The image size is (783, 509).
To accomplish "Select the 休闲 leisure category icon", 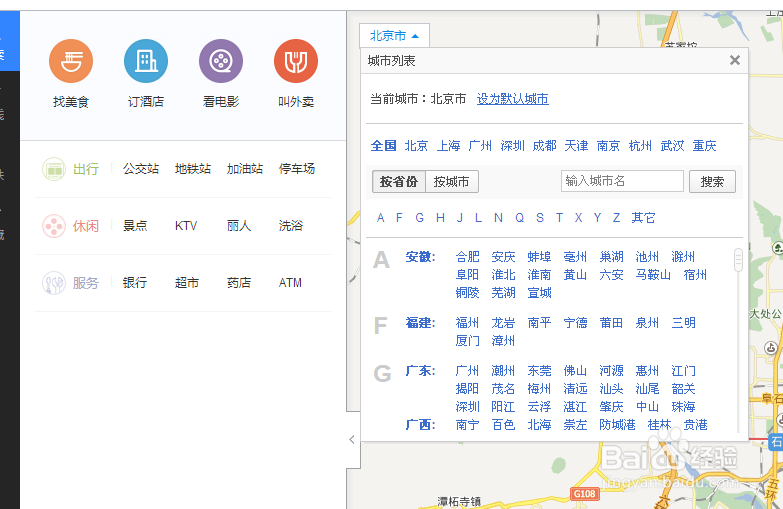I will pos(54,226).
